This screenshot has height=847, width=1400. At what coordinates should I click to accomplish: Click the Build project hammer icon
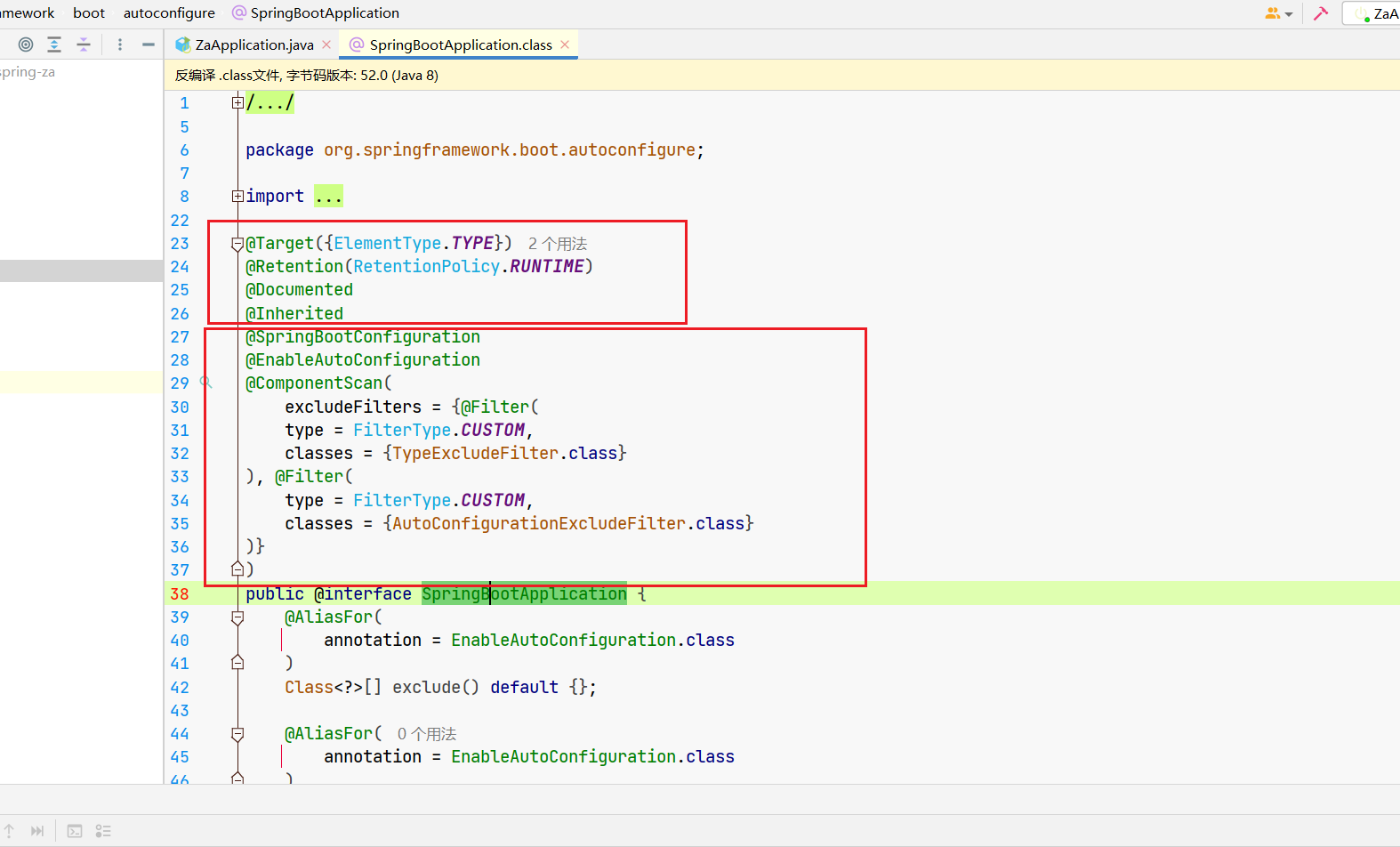[1321, 13]
